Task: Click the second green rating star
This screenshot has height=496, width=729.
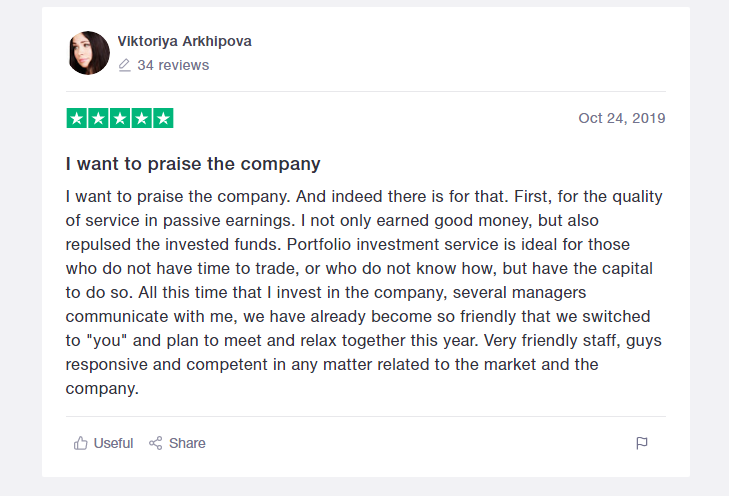Action: tap(98, 118)
